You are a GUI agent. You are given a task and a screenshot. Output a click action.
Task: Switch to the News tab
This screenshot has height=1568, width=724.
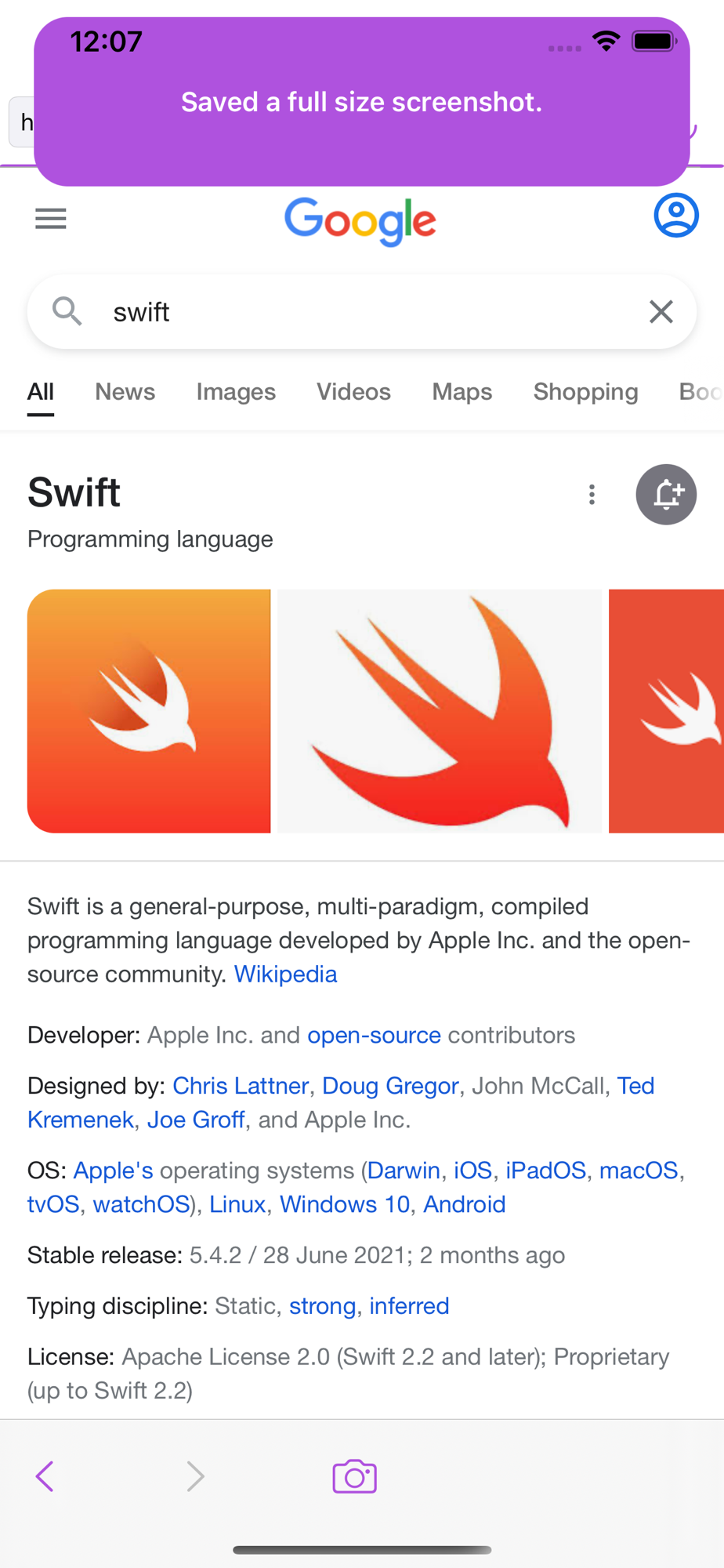click(x=125, y=392)
